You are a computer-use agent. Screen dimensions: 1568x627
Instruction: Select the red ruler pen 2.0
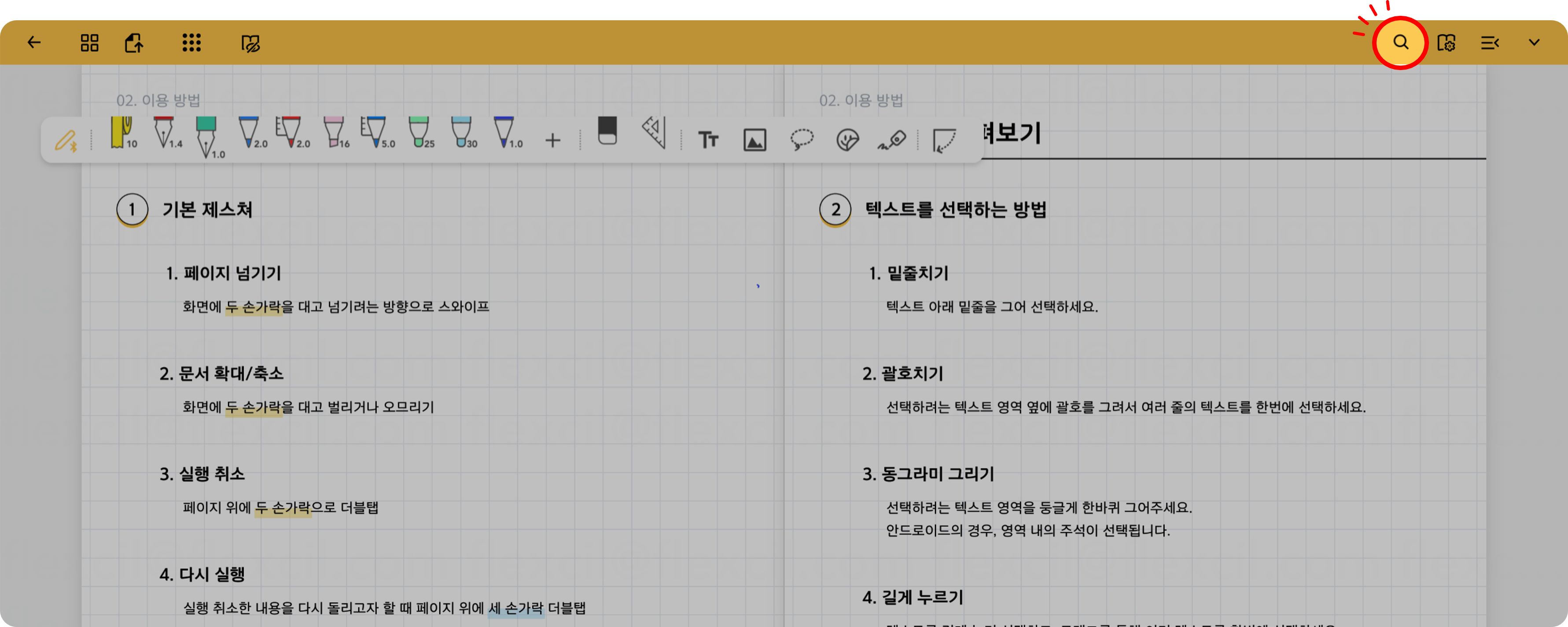point(293,133)
